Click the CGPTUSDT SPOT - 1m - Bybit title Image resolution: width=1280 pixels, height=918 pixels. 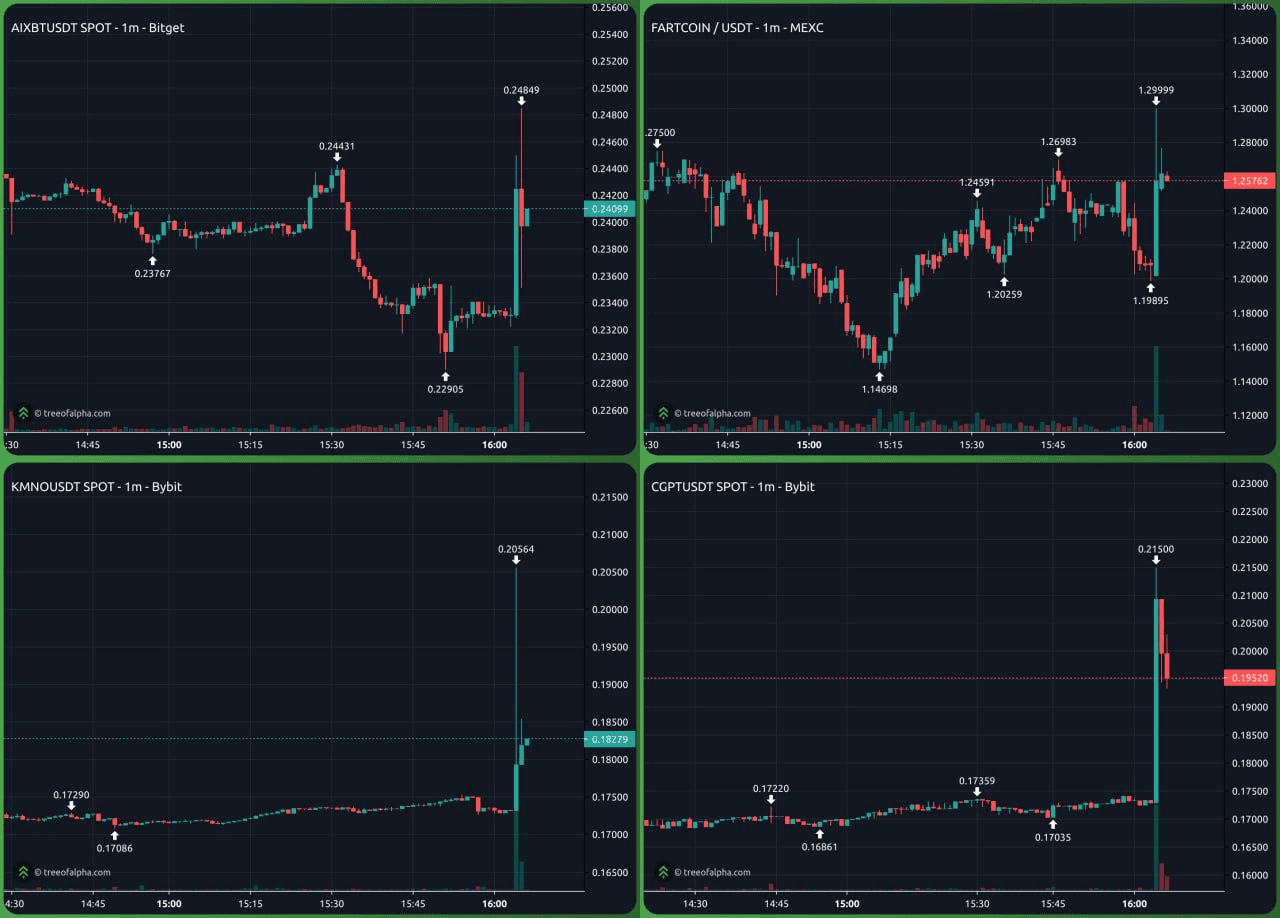coord(733,487)
